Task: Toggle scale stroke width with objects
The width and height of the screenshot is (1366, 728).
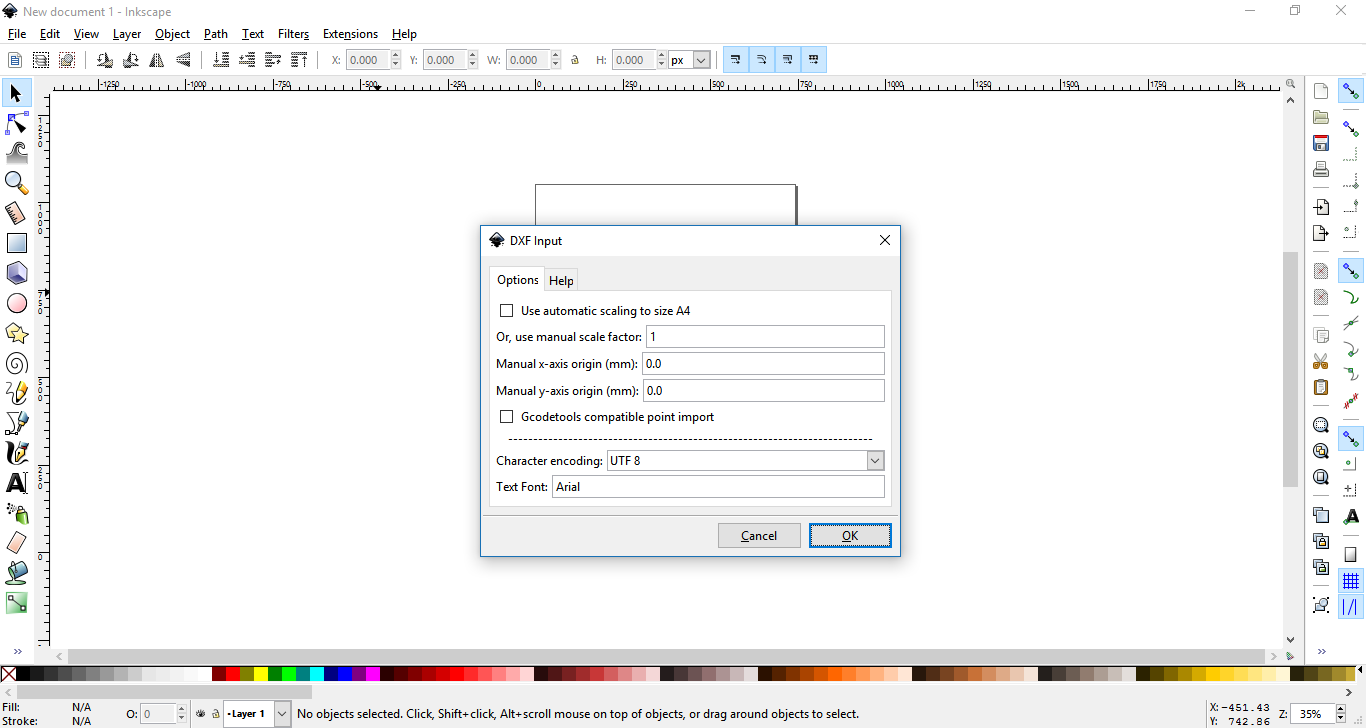Action: [x=736, y=60]
